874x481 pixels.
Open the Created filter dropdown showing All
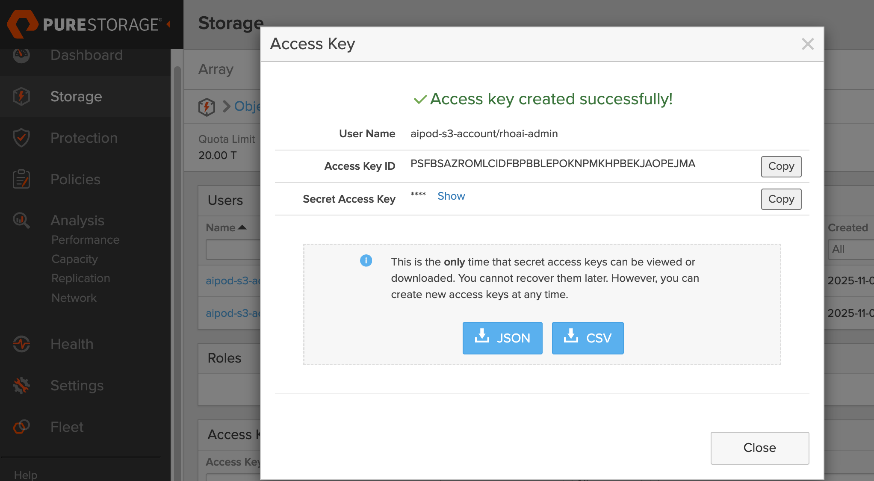(850, 249)
